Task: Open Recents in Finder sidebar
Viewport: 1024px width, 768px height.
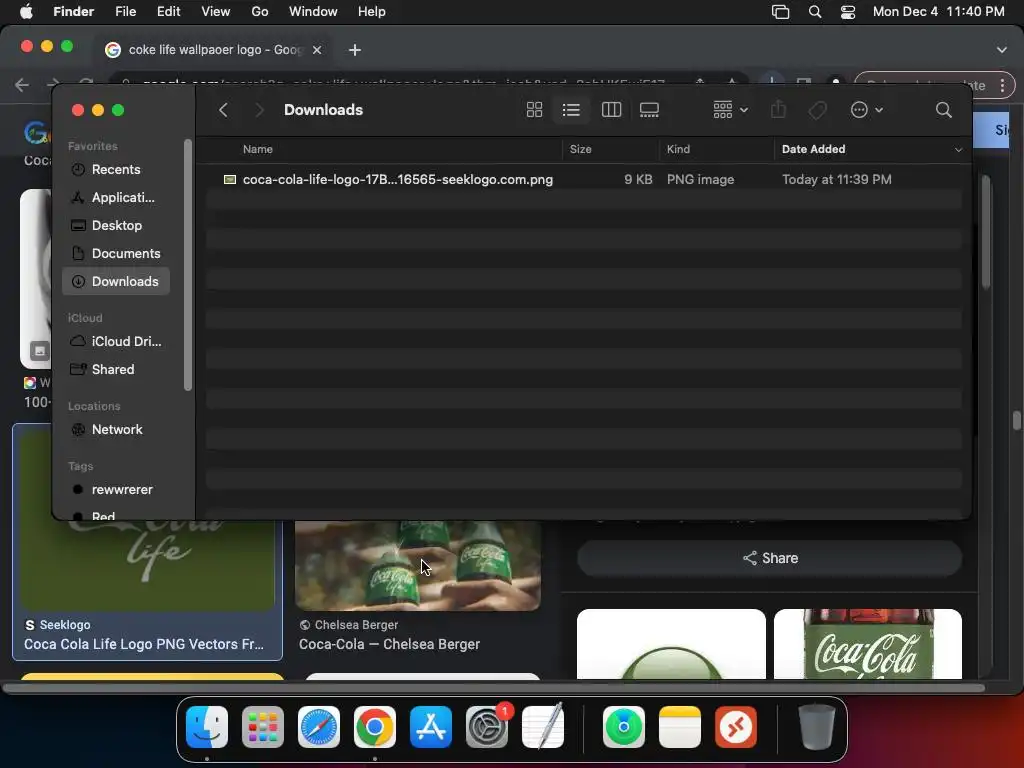Action: tap(116, 169)
